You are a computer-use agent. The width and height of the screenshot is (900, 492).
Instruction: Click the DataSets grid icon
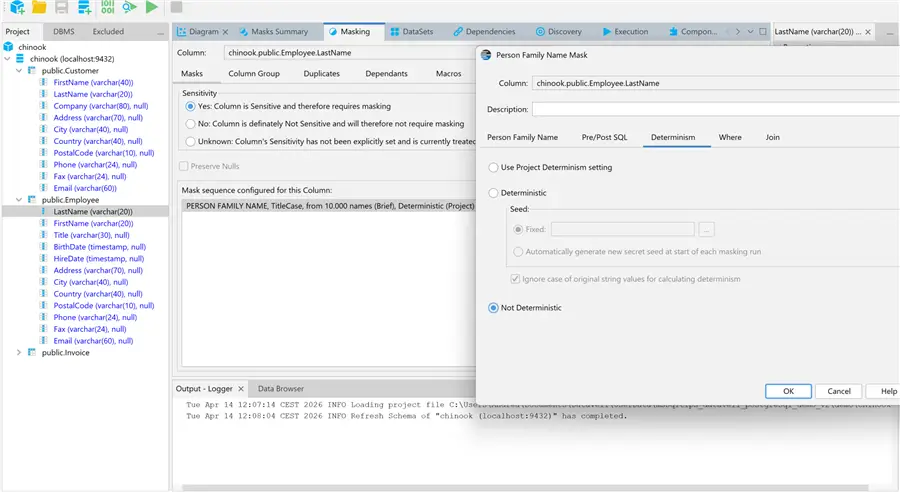click(395, 32)
